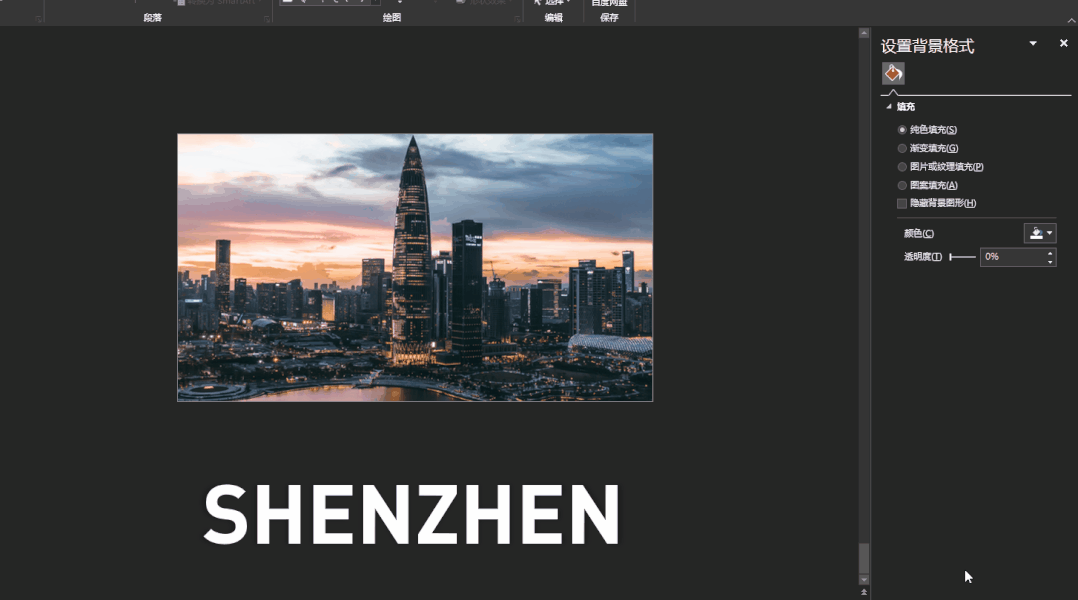Open the 段落 group dialog launcher
This screenshot has height=600, width=1078.
pos(267,19)
